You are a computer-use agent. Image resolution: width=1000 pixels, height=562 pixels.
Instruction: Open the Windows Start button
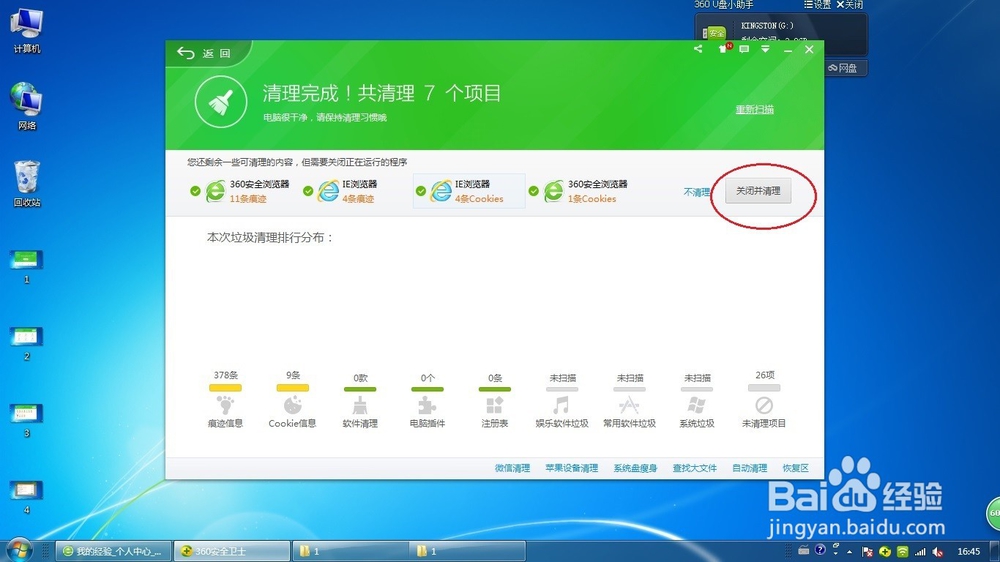coord(18,550)
